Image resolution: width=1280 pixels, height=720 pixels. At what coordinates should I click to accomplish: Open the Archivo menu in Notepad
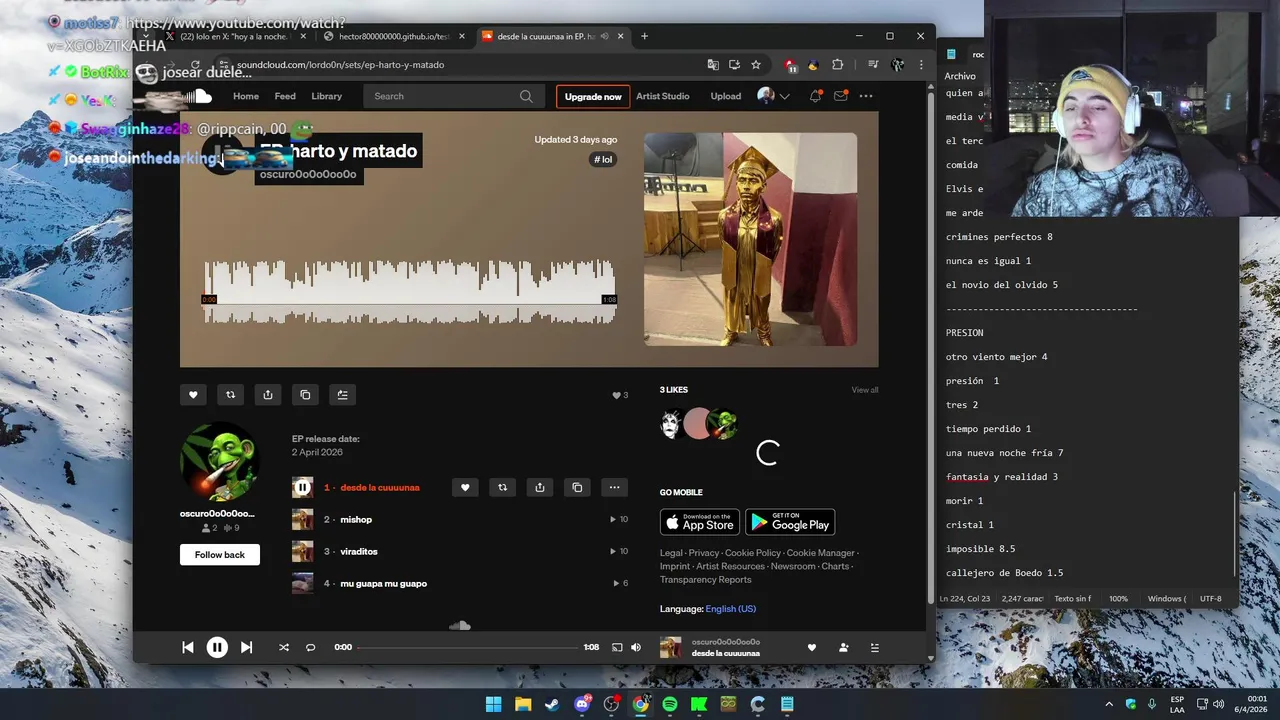pyautogui.click(x=960, y=76)
